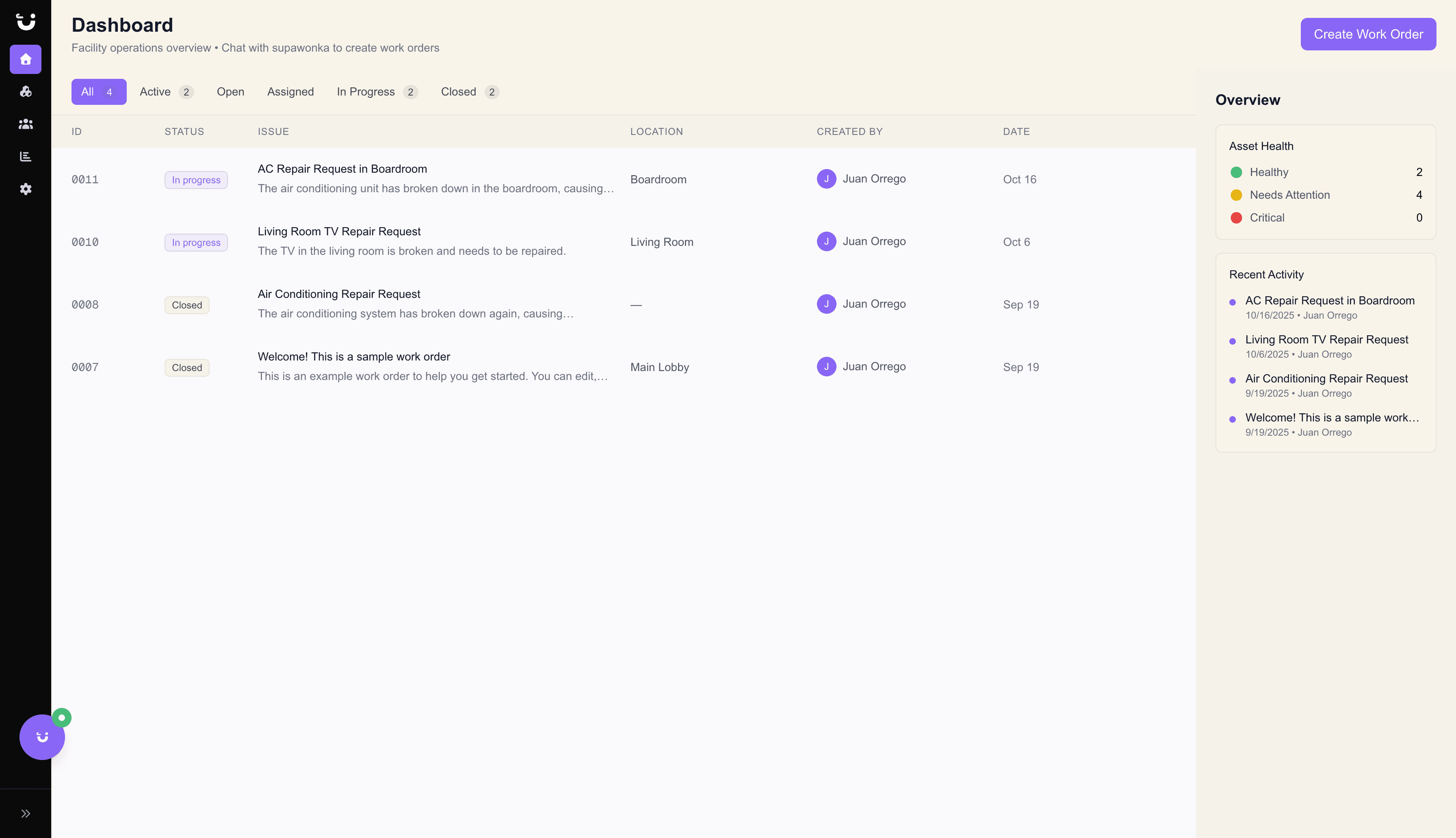
Task: Expand the sidebar with double chevron
Action: pos(25,813)
